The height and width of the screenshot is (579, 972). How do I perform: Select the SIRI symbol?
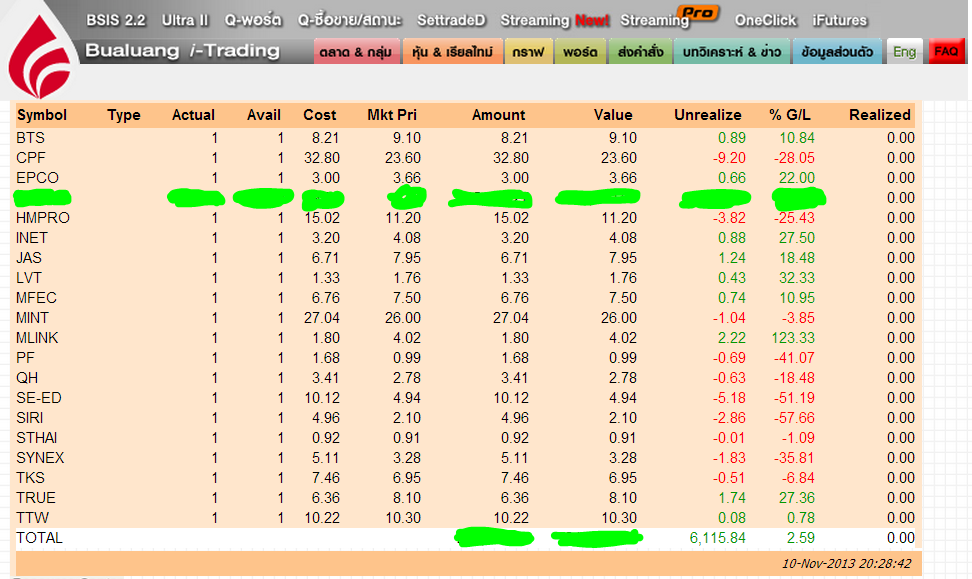[x=30, y=418]
